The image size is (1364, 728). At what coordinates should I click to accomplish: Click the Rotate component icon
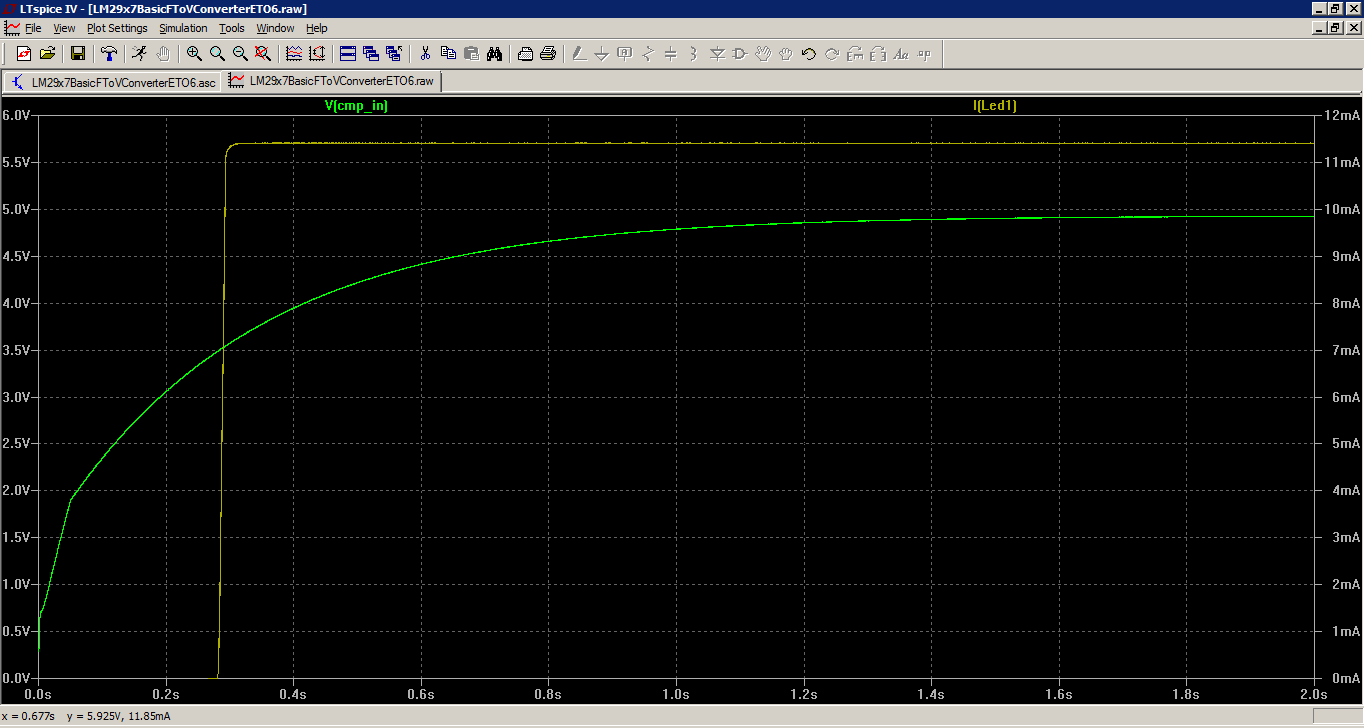855,53
